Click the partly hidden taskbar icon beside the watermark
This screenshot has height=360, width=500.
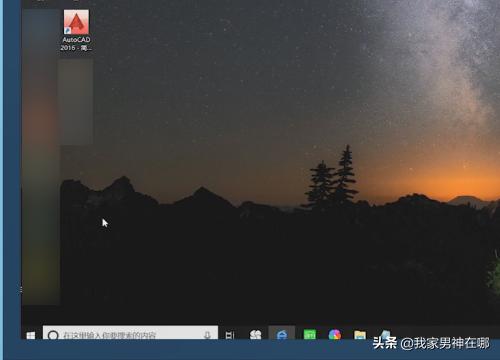click(385, 334)
